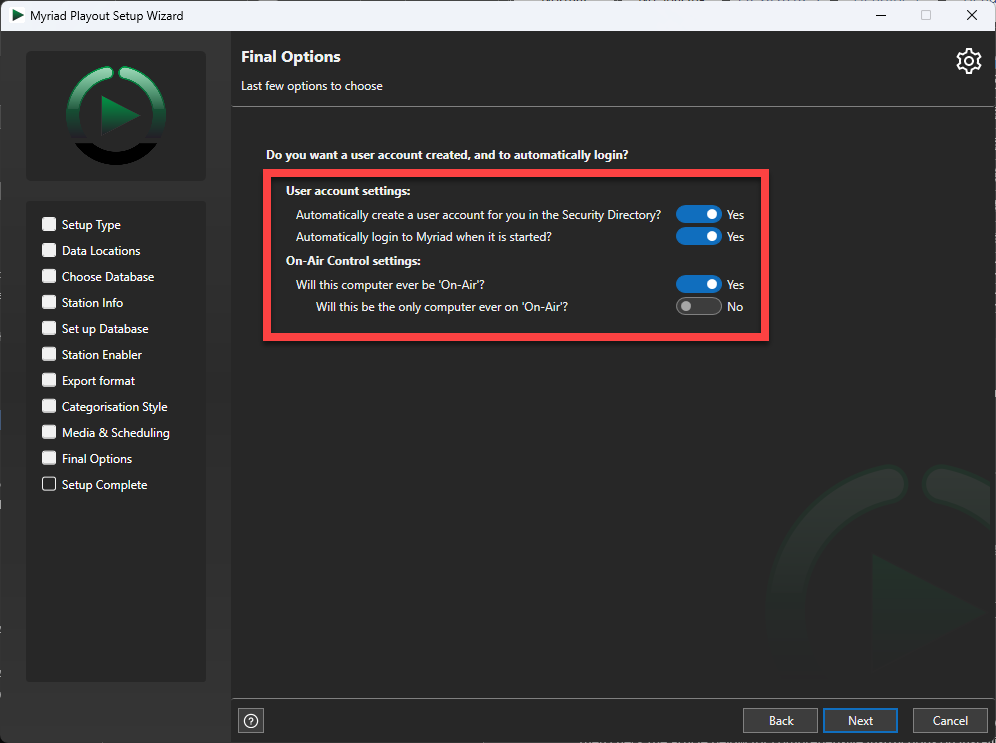Close the Setup Wizard window
The width and height of the screenshot is (996, 743).
[x=972, y=15]
